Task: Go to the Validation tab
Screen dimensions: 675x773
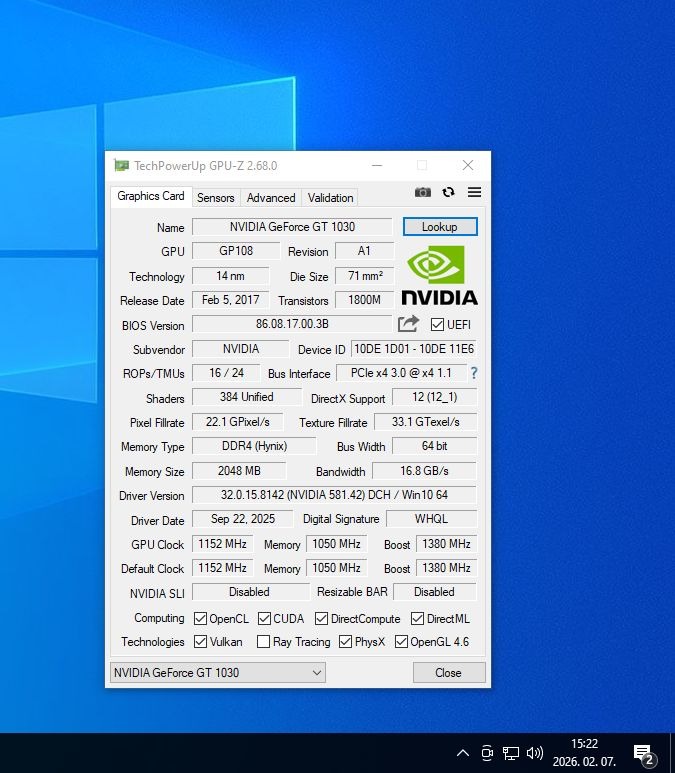Action: click(x=330, y=198)
